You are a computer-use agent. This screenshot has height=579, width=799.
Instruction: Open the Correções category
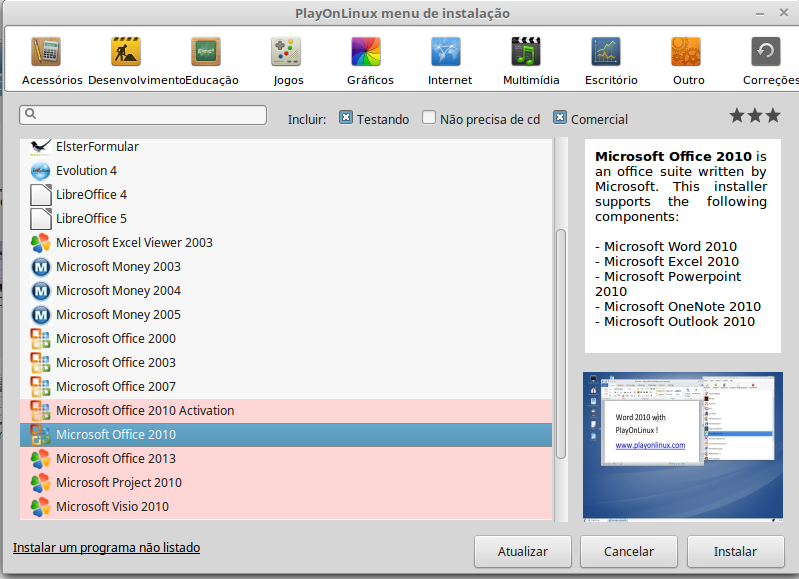pyautogui.click(x=766, y=59)
